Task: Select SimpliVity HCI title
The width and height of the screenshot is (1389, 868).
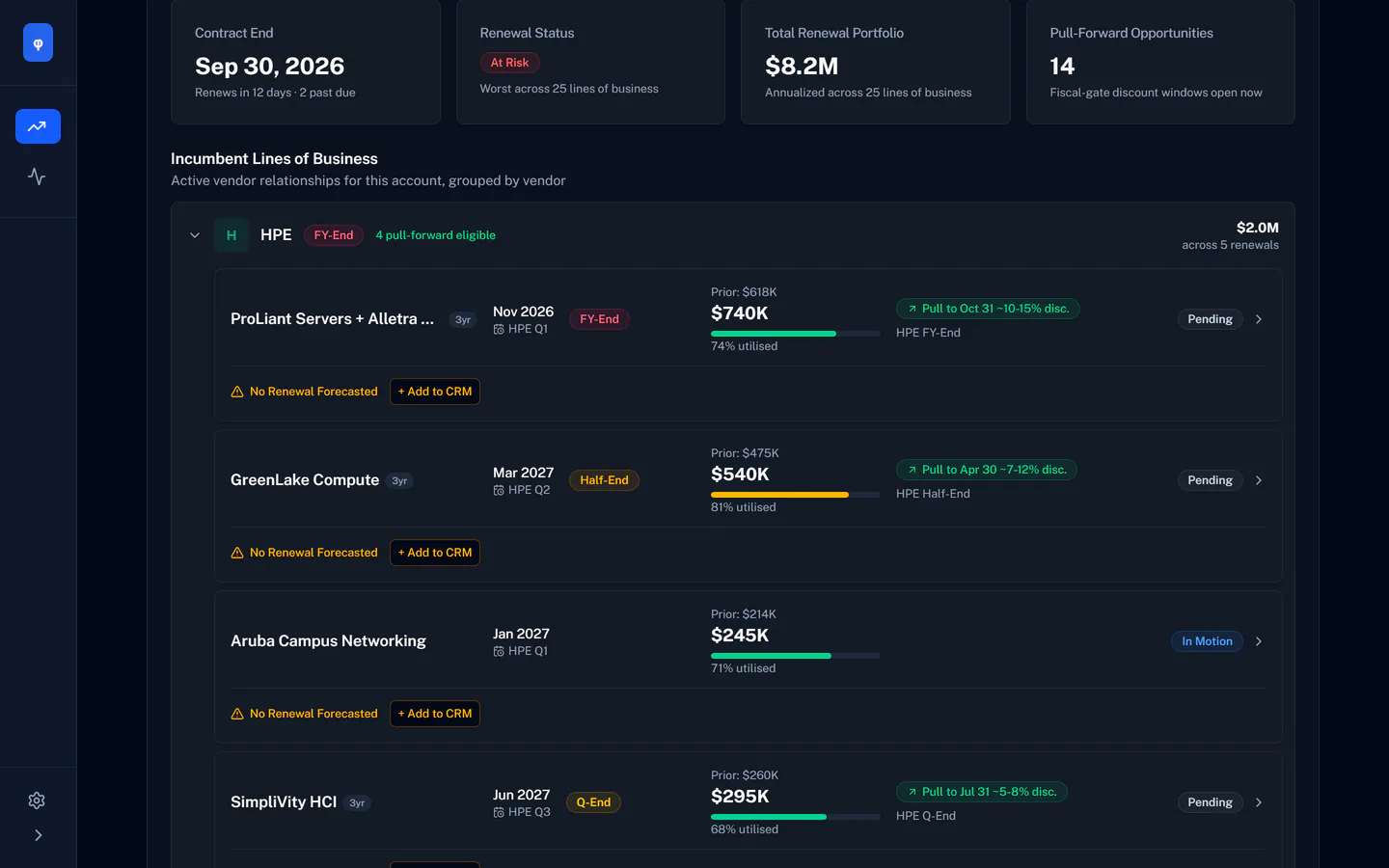Action: click(x=284, y=802)
